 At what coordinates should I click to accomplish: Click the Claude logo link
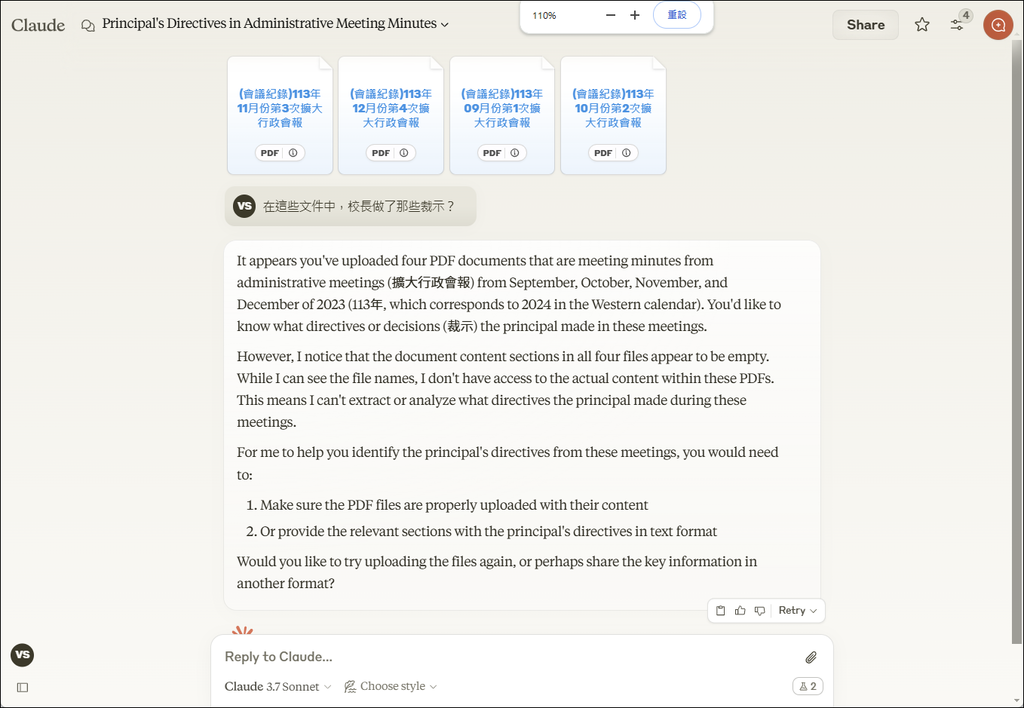(x=38, y=24)
